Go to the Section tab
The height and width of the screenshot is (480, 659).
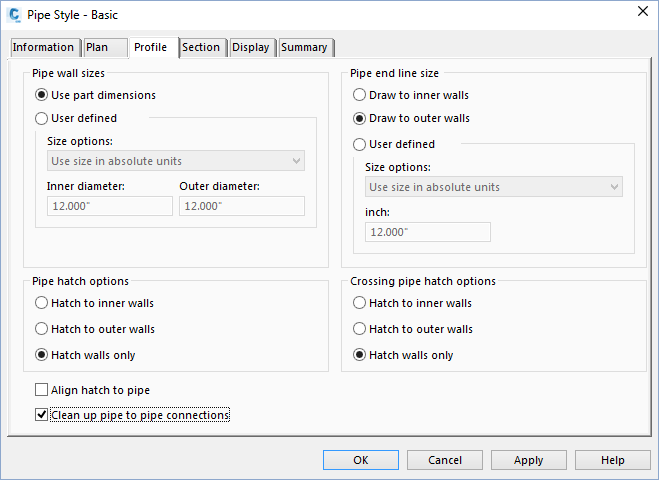click(x=201, y=48)
